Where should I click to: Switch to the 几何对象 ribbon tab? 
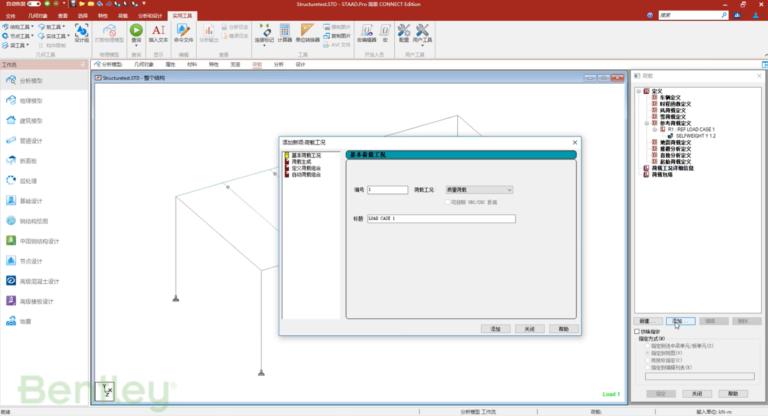coord(37,16)
